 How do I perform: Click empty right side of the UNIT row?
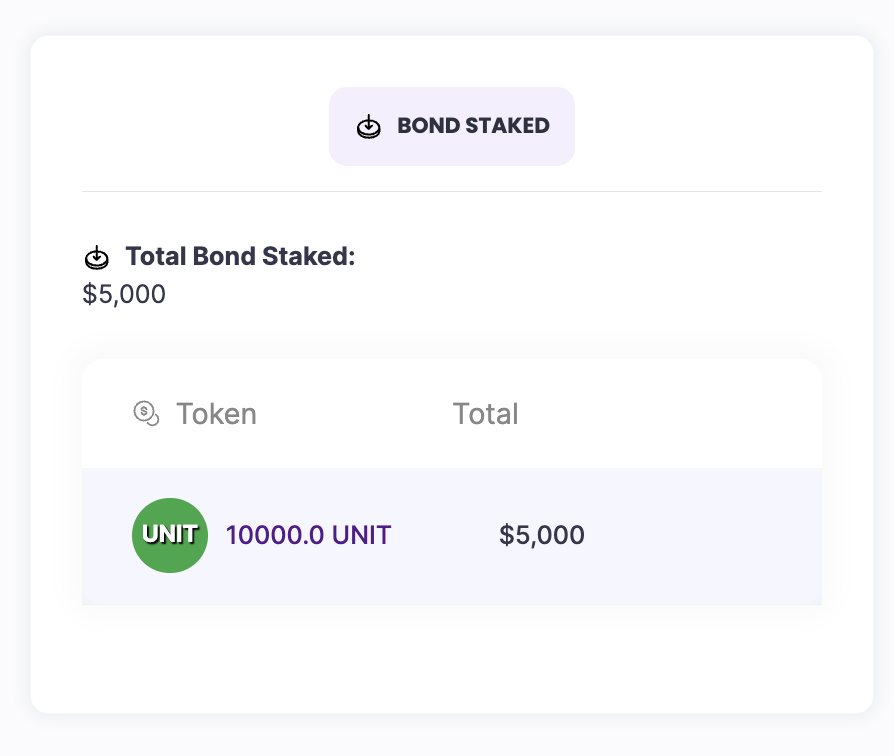720,535
